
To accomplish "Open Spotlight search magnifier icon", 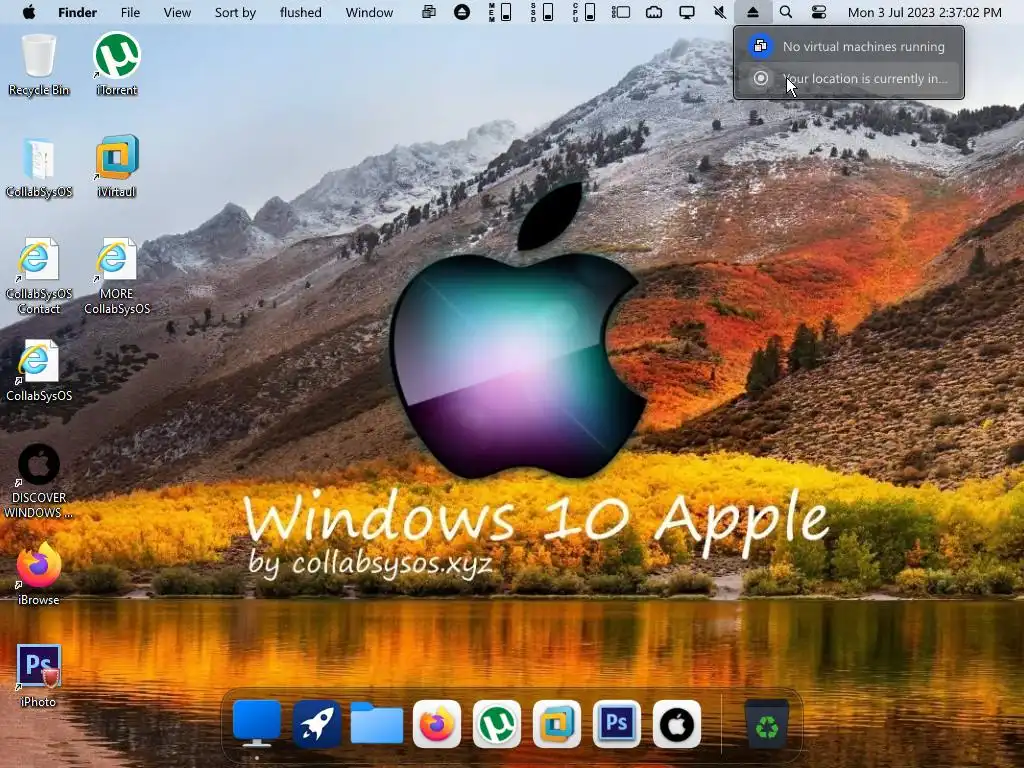I will tap(786, 12).
